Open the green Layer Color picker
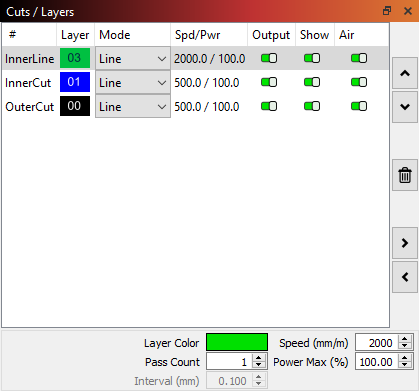Viewport: 419px width, 391px height. [237, 342]
